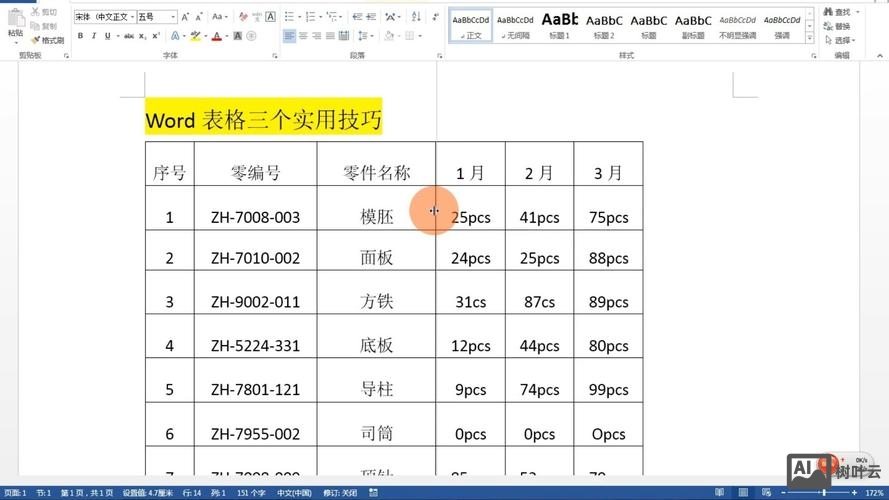Click the Numbering list icon
The width and height of the screenshot is (889, 500).
(310, 17)
